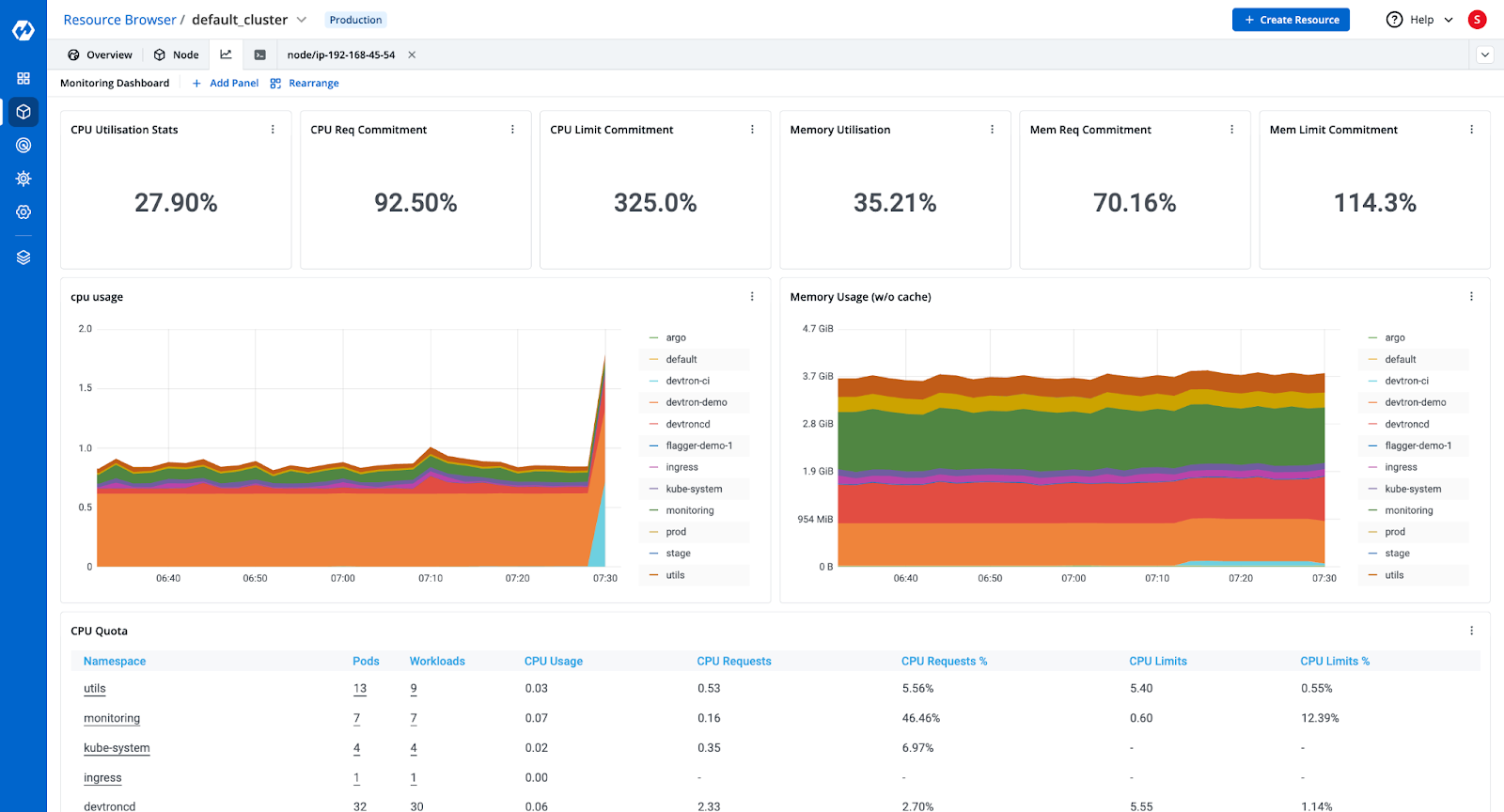
Task: Open the monitoring namespace link
Action: 112,719
